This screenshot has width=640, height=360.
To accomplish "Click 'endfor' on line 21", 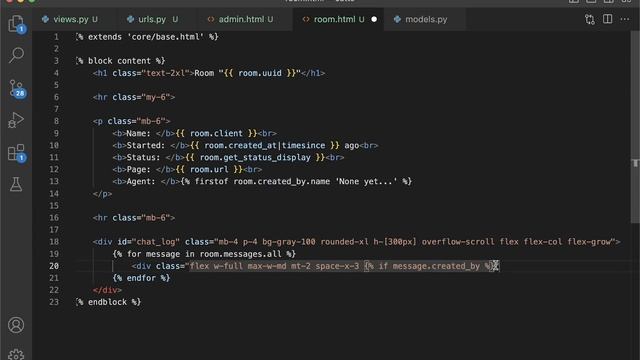I will (141, 278).
